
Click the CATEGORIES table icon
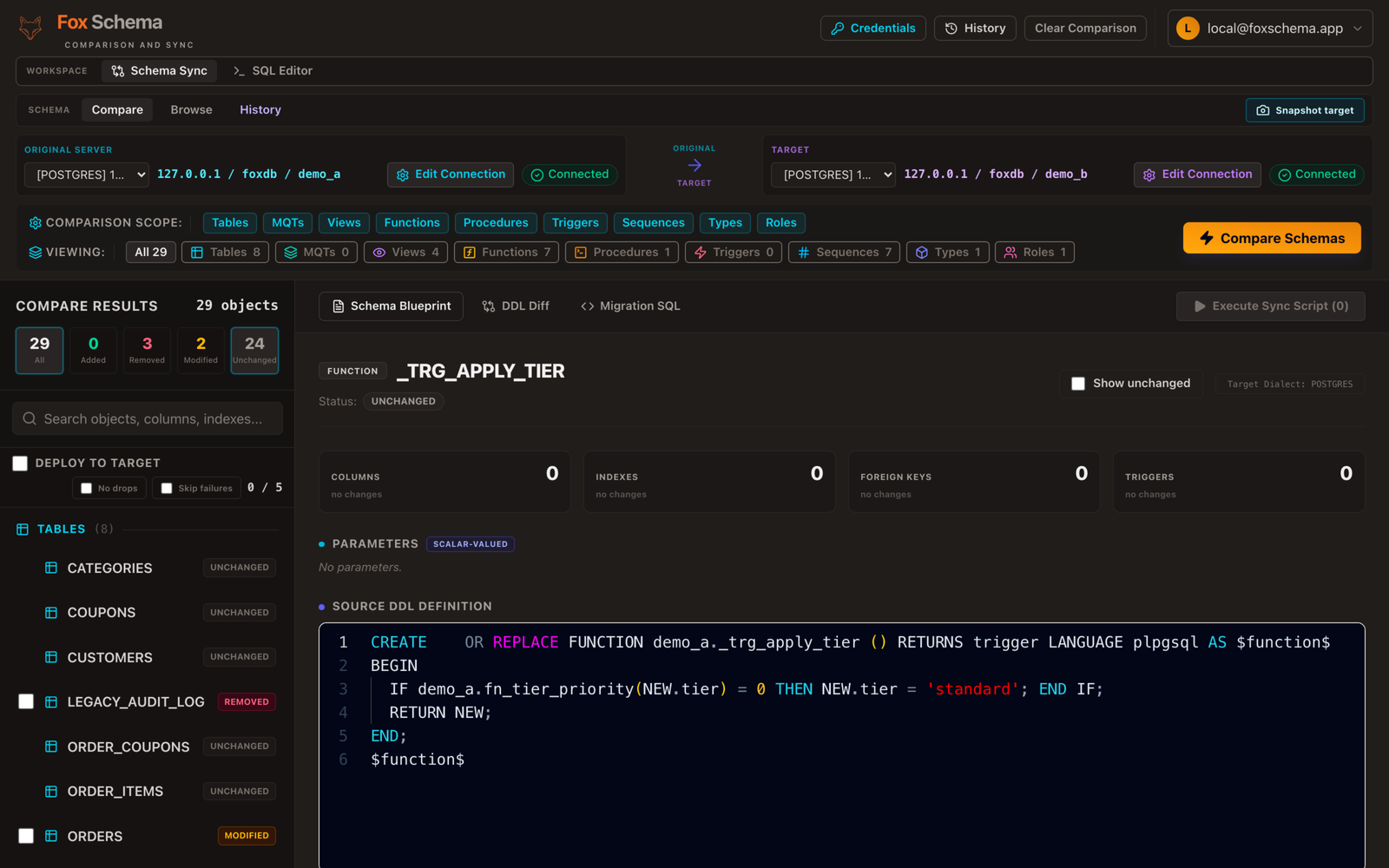[51, 568]
